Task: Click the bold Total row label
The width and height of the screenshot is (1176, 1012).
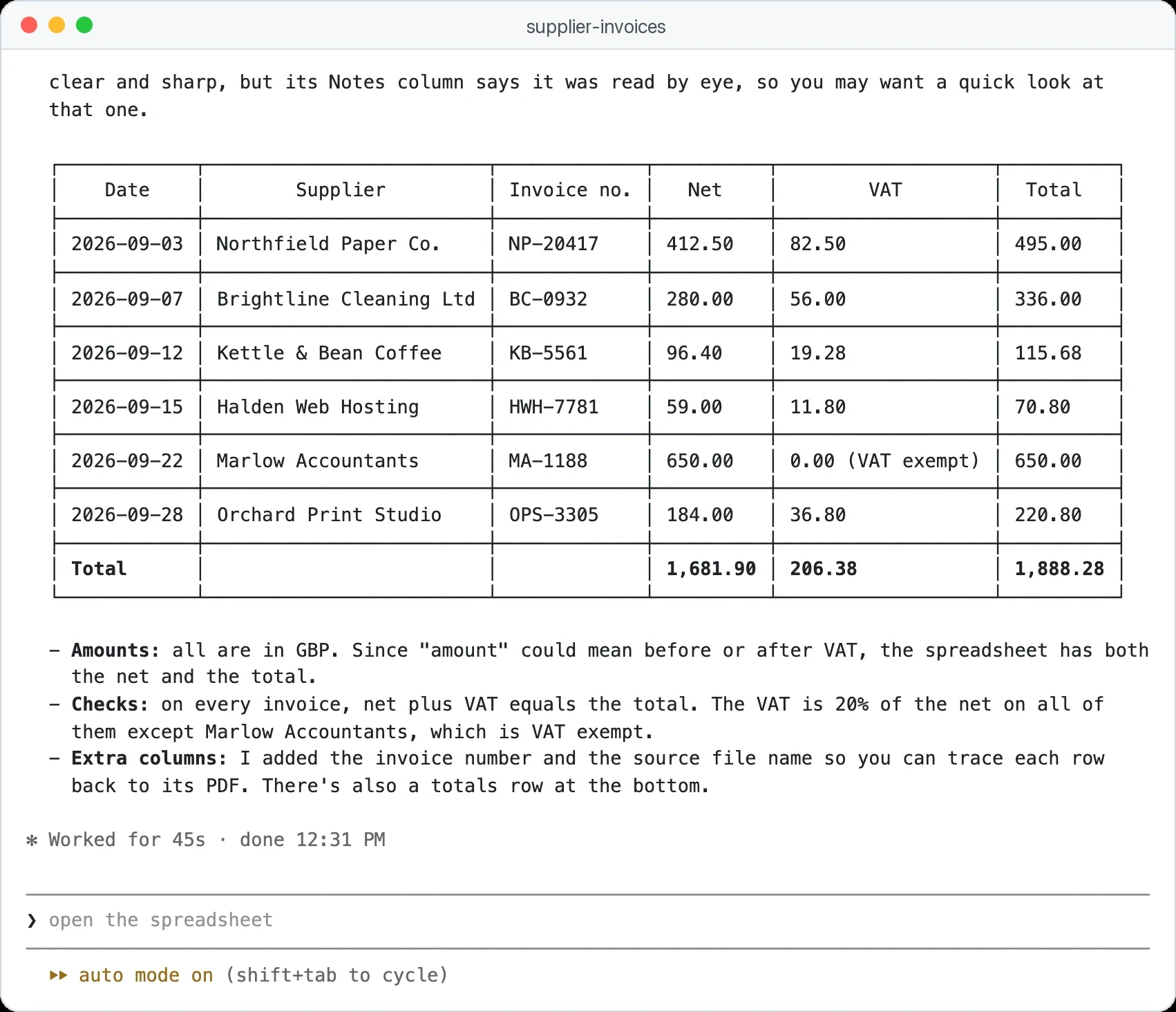Action: (x=99, y=569)
